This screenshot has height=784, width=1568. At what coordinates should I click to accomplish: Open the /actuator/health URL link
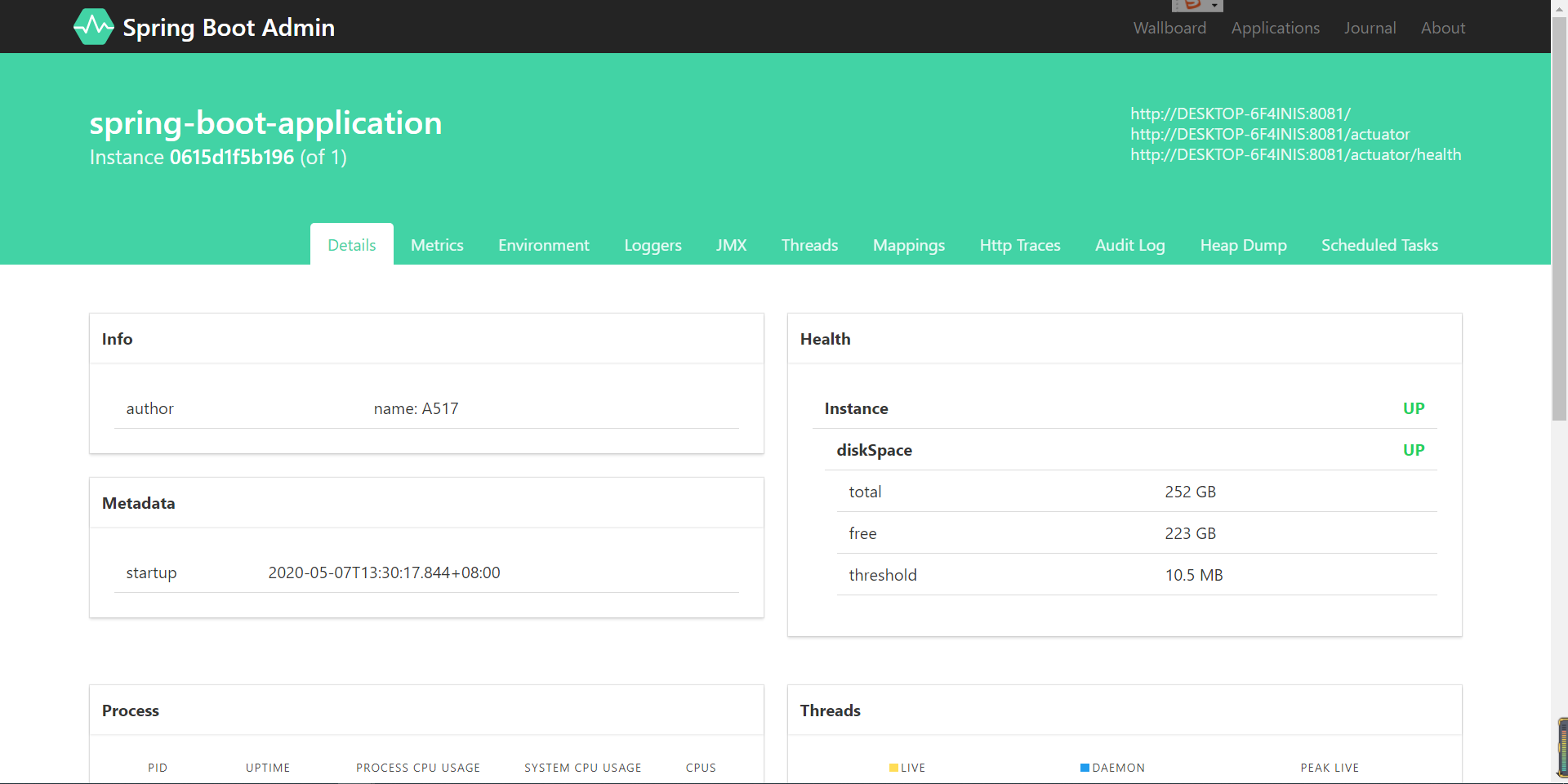pos(1296,154)
